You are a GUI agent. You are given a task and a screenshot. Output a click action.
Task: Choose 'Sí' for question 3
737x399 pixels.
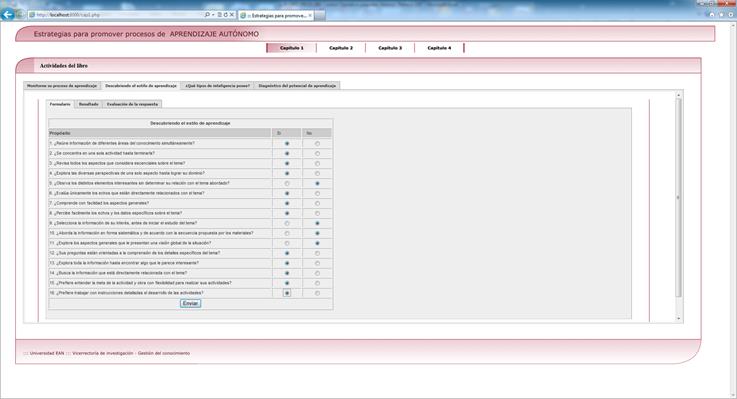(287, 164)
